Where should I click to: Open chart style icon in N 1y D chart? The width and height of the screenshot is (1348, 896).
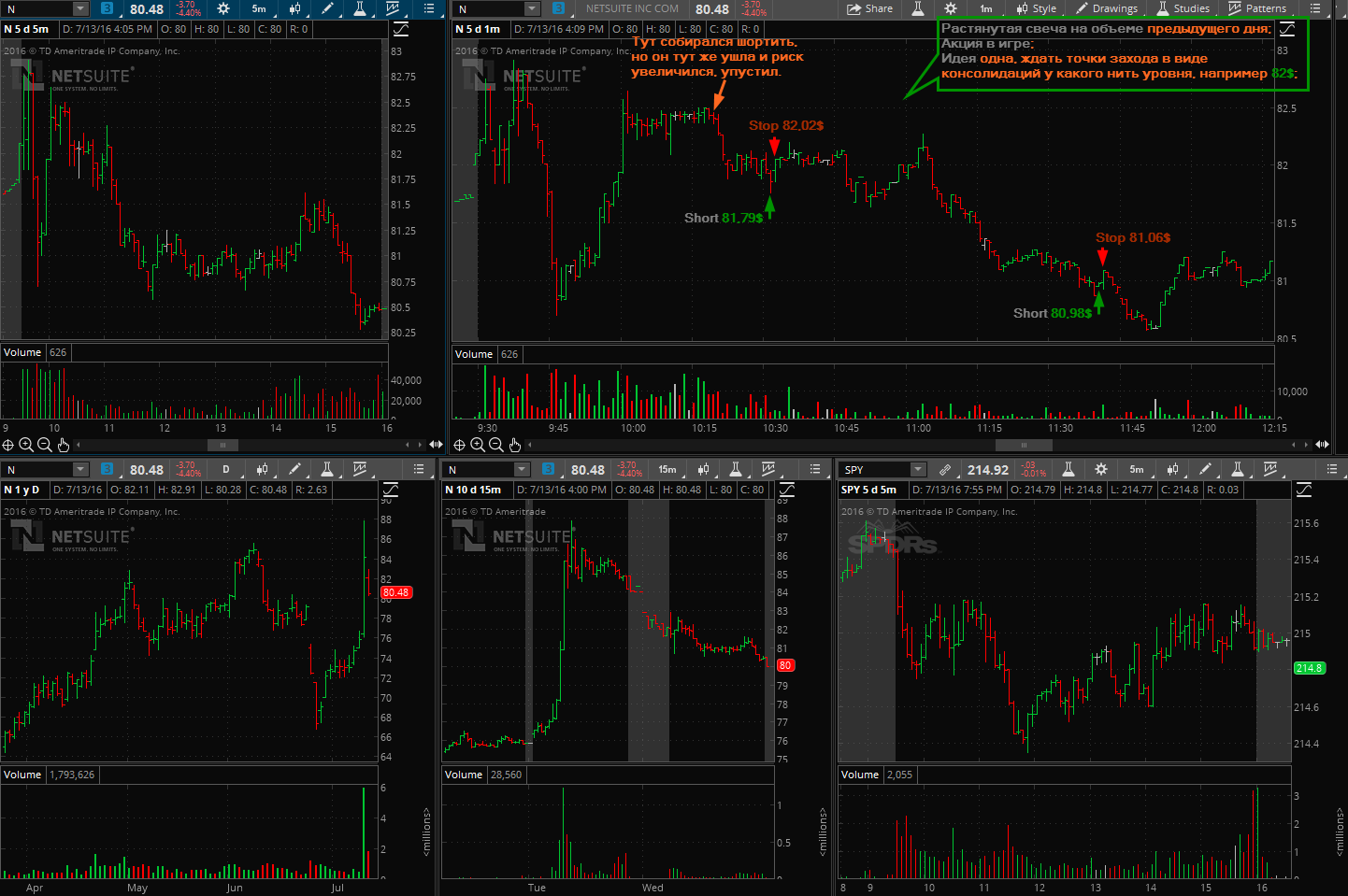[x=262, y=469]
